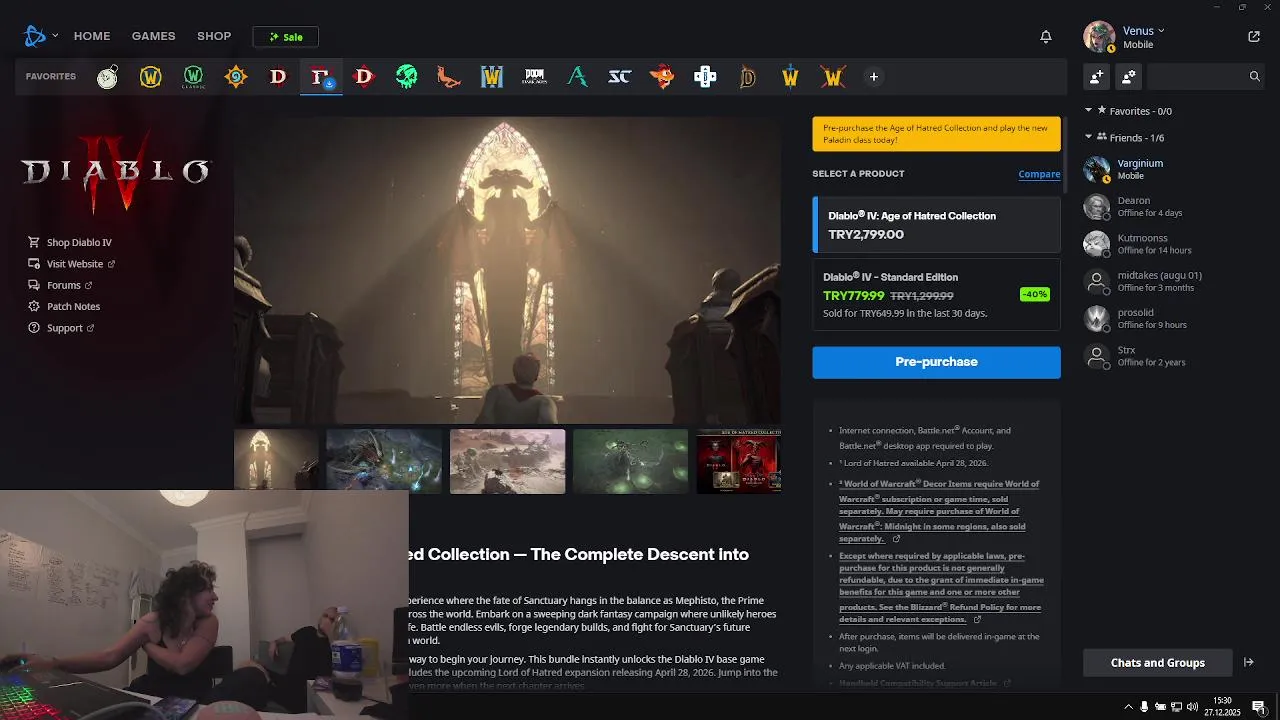The height and width of the screenshot is (720, 1280).
Task: Select the orange Tony Hawk bird icon
Action: click(x=449, y=77)
